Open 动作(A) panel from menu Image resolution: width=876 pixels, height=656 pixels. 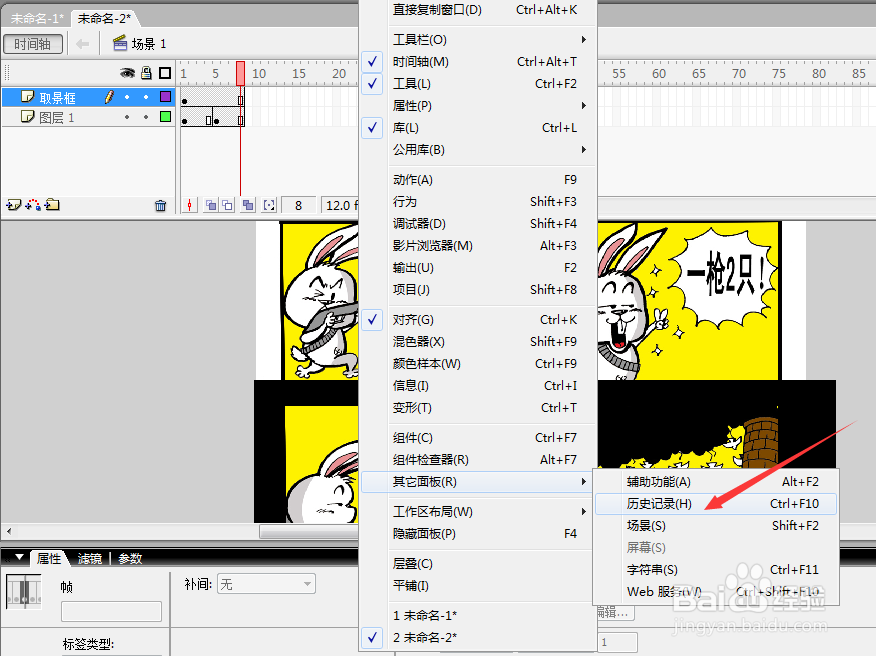pos(478,180)
